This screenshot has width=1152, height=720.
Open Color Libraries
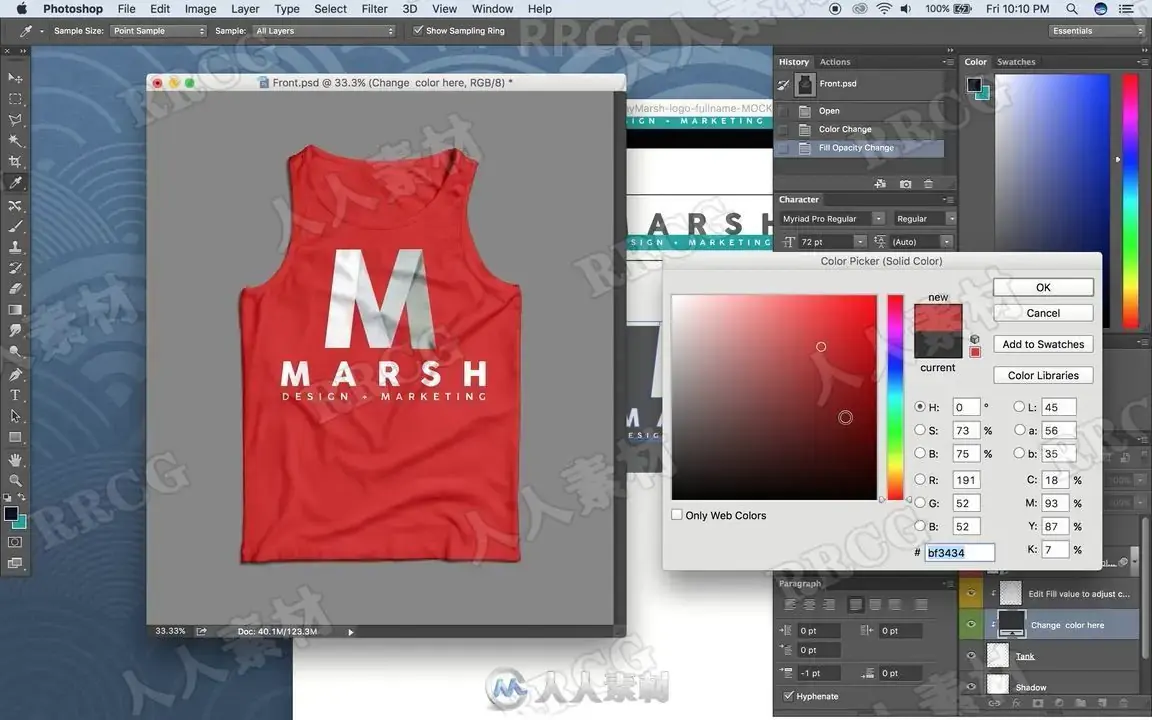pos(1043,375)
